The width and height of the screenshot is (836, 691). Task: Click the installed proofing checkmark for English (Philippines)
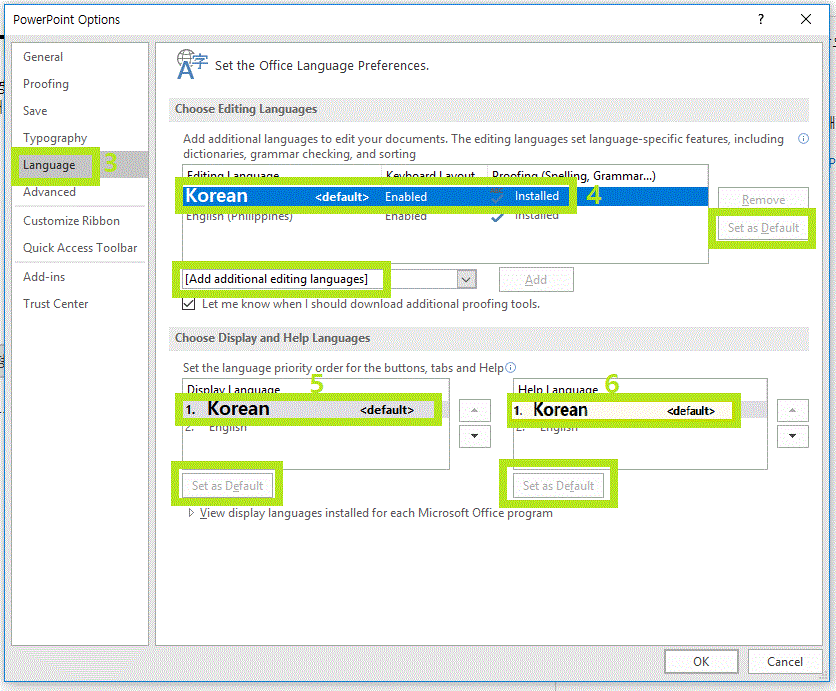coord(497,216)
